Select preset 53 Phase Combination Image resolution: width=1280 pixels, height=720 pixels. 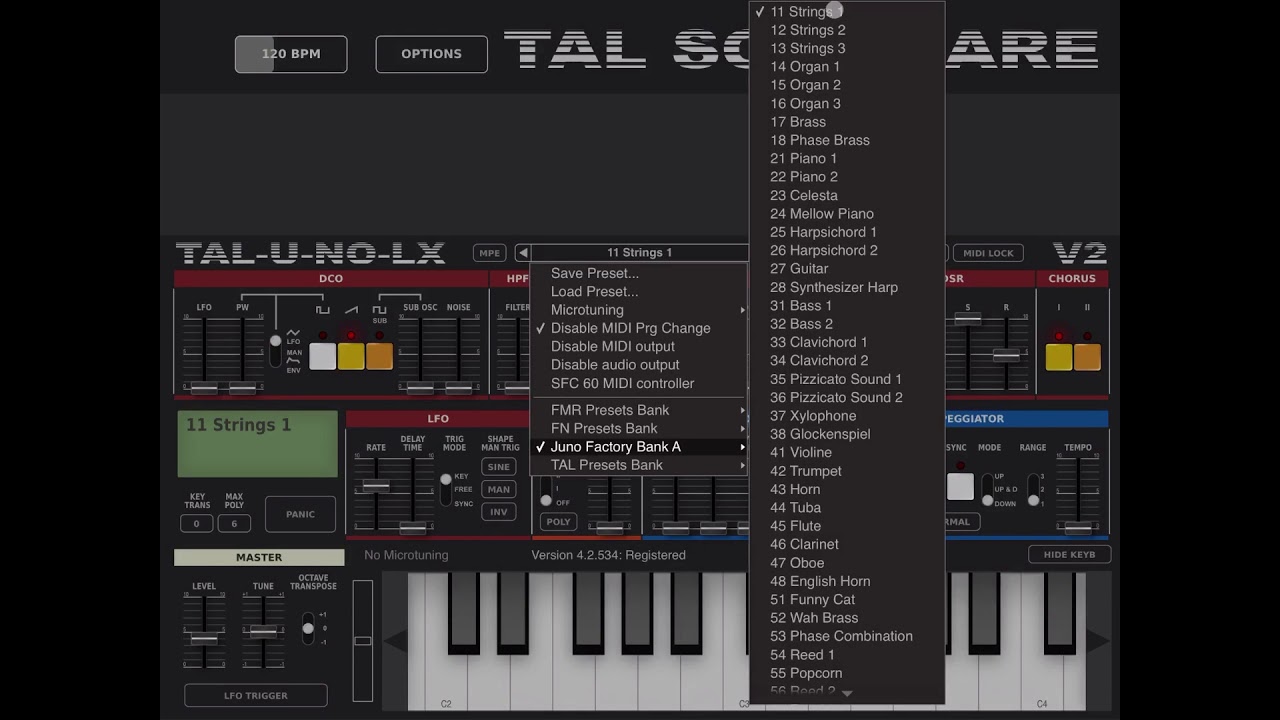847,636
